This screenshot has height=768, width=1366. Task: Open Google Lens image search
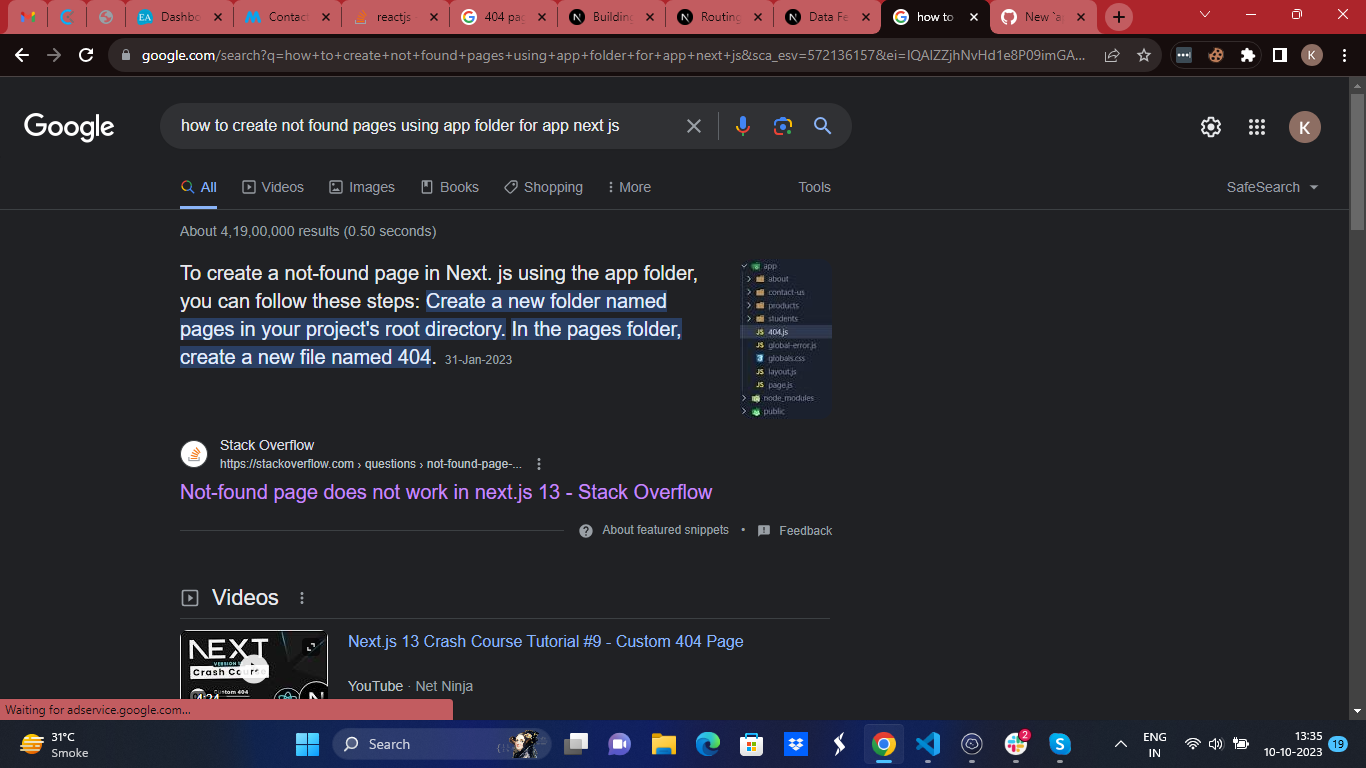782,126
